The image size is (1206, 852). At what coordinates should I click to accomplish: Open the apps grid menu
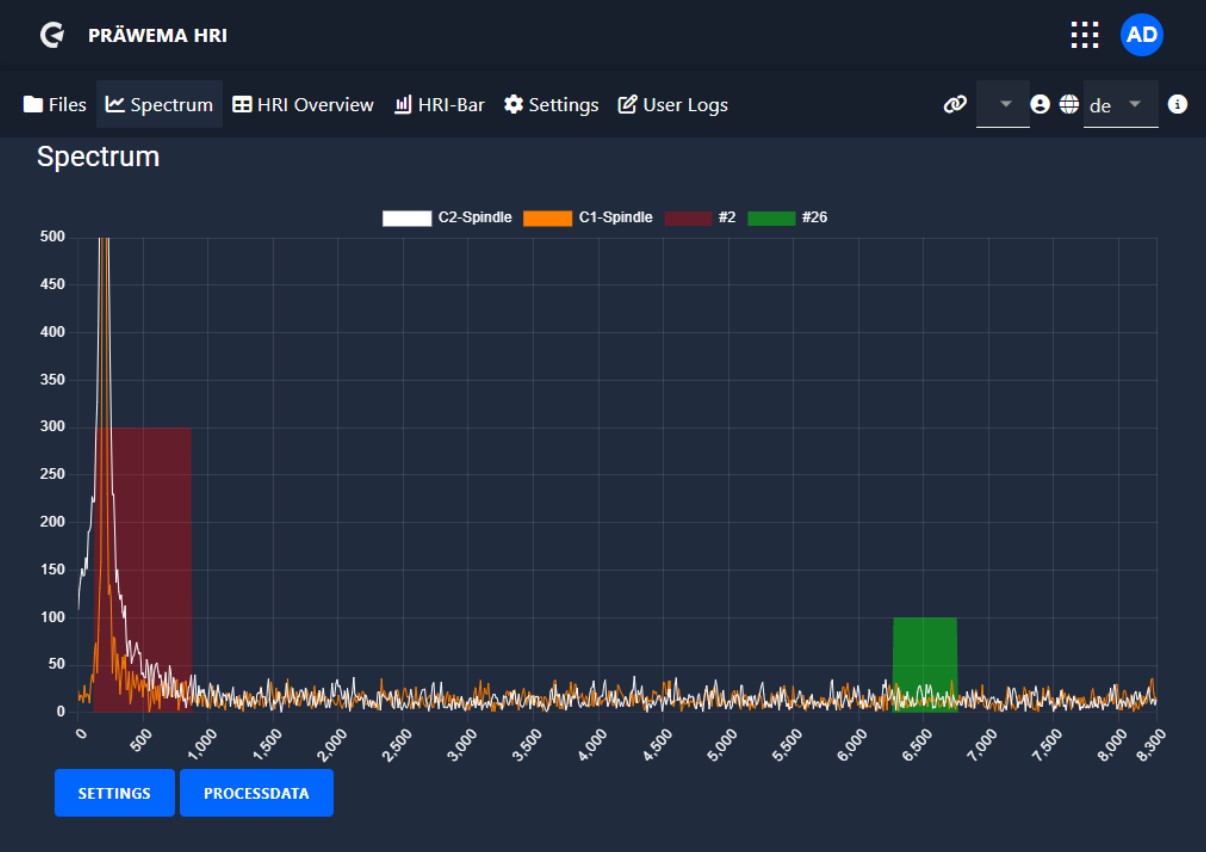[1084, 35]
